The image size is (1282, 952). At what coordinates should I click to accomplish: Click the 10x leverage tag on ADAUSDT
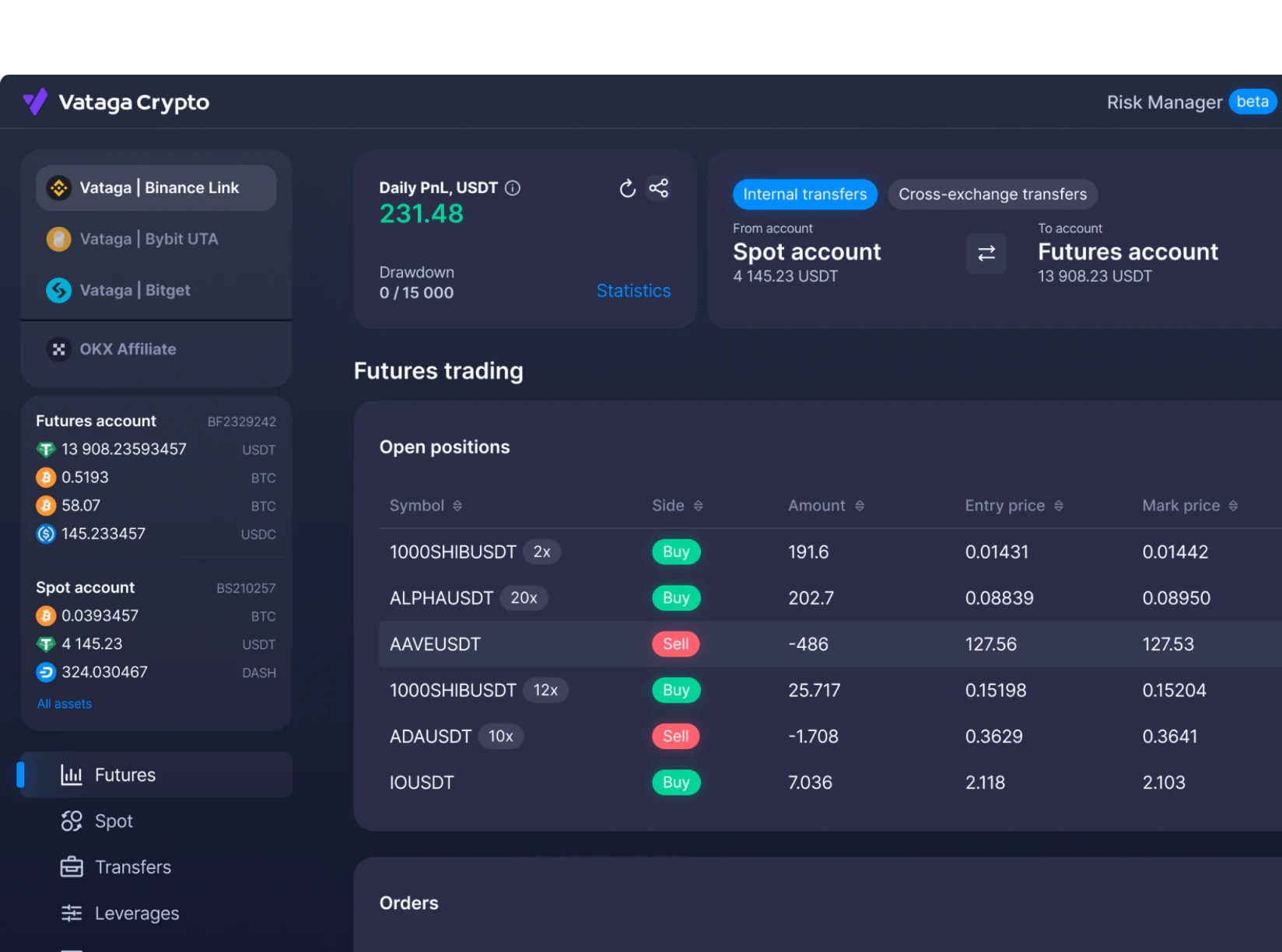click(x=500, y=737)
